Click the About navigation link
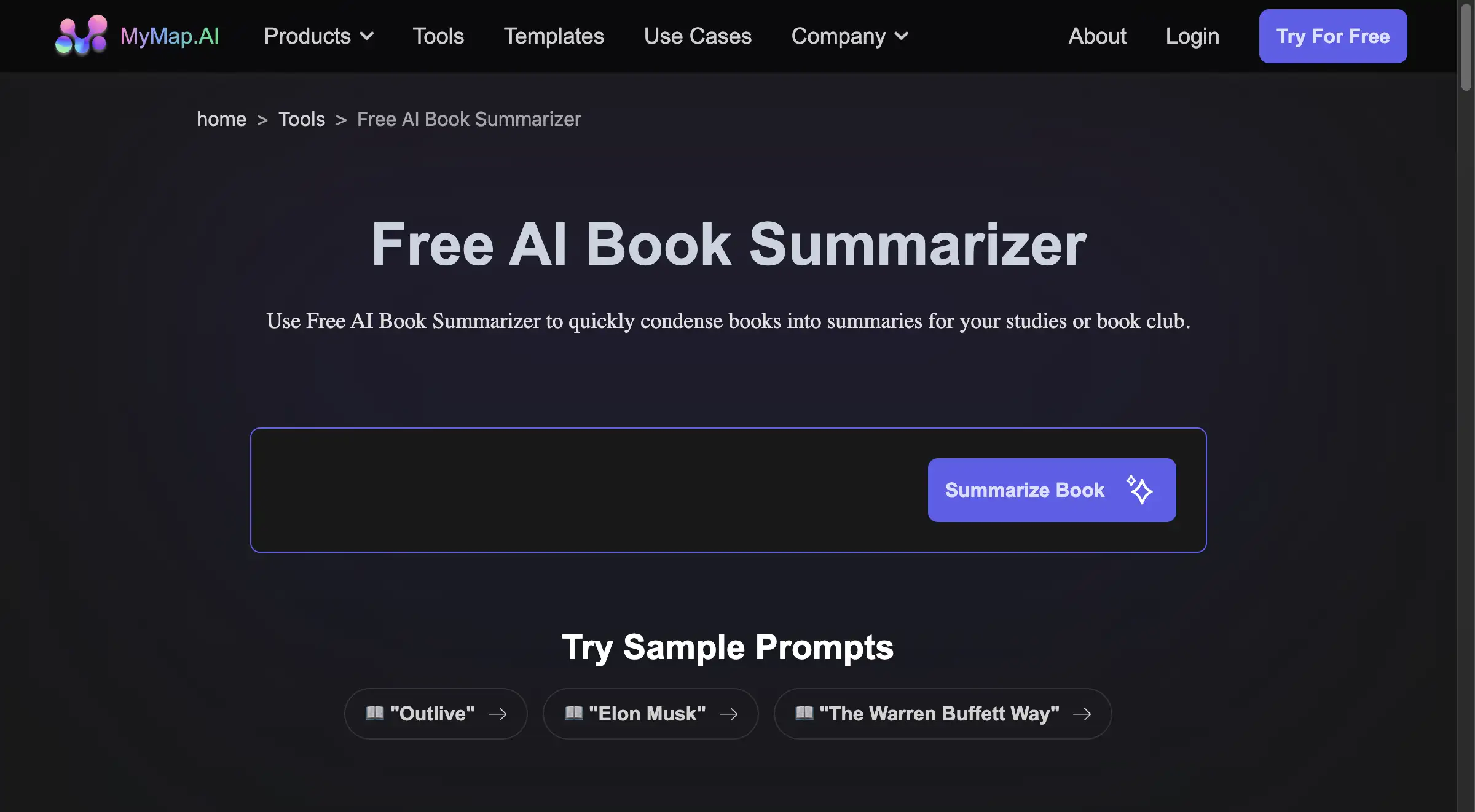The image size is (1475, 812). [1097, 36]
